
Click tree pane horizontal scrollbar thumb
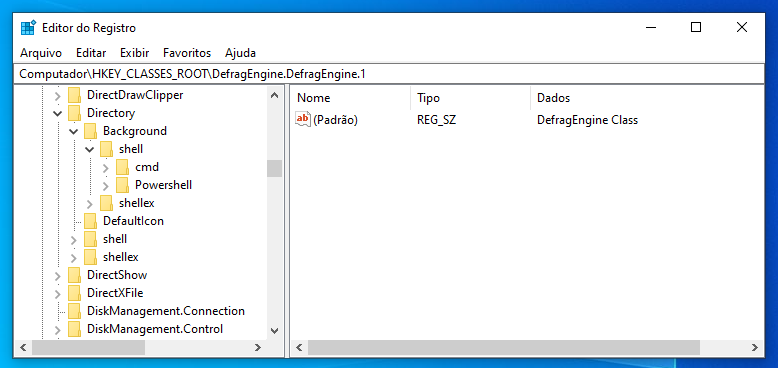coord(89,348)
